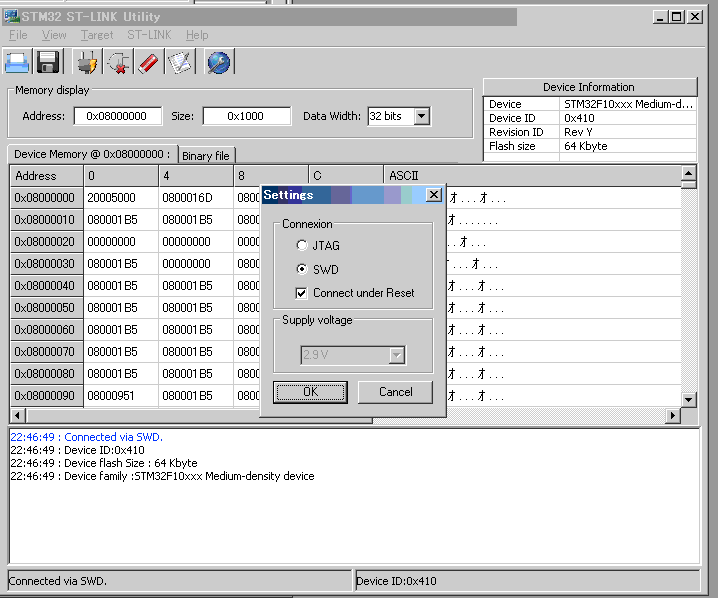
Task: Click the Device Information header
Action: (590, 87)
